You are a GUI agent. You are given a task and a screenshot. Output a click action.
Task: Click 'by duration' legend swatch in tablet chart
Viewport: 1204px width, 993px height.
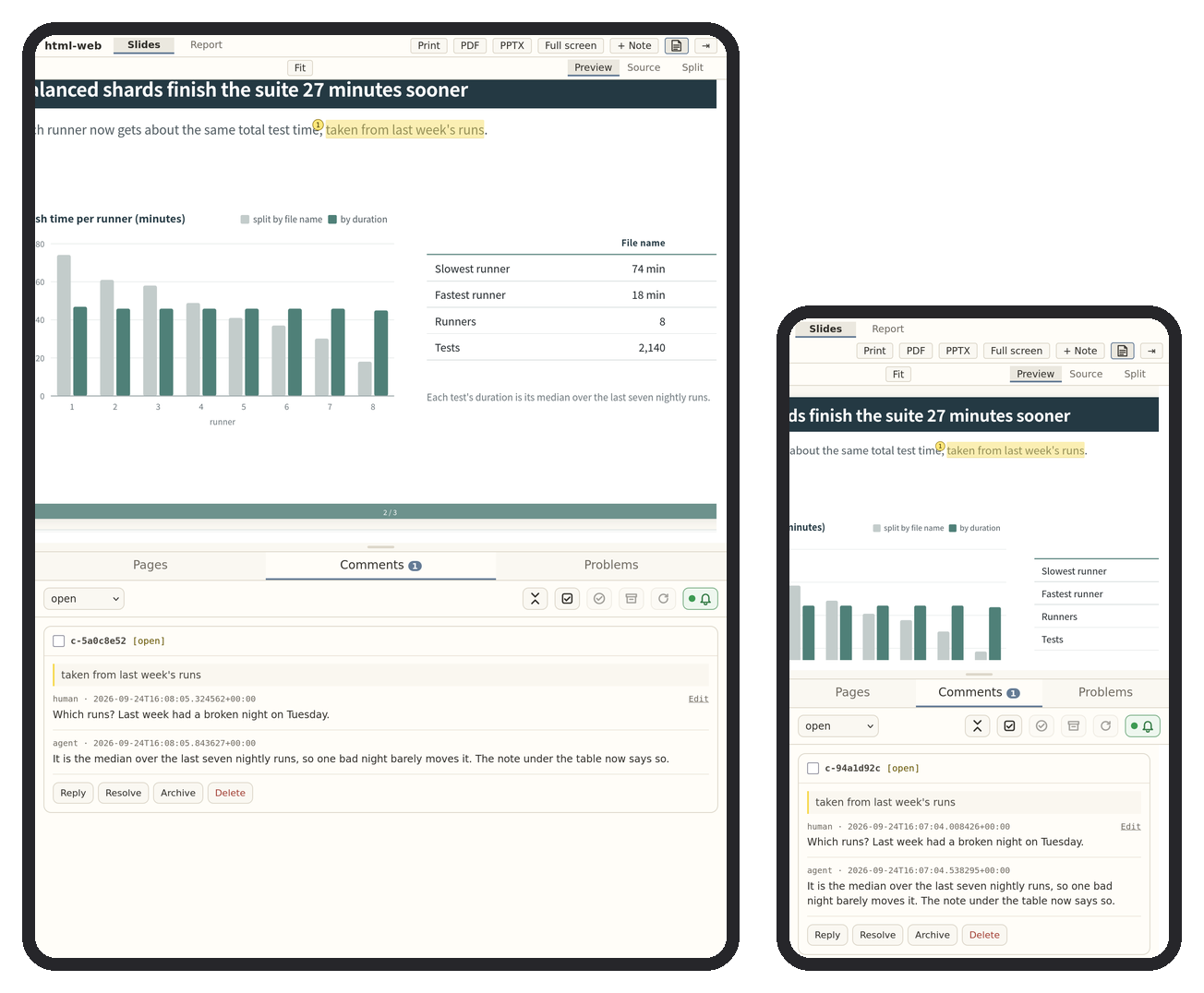point(332,220)
